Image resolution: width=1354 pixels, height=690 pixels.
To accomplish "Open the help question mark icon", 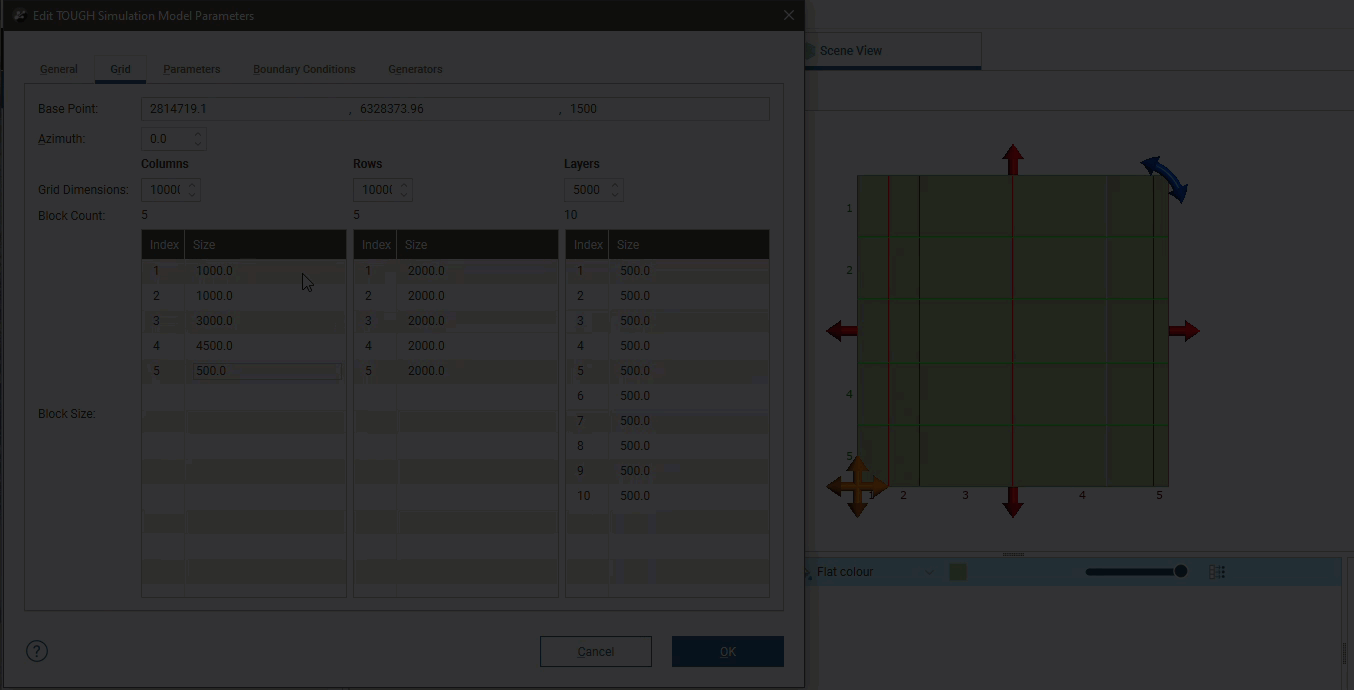I will click(37, 651).
